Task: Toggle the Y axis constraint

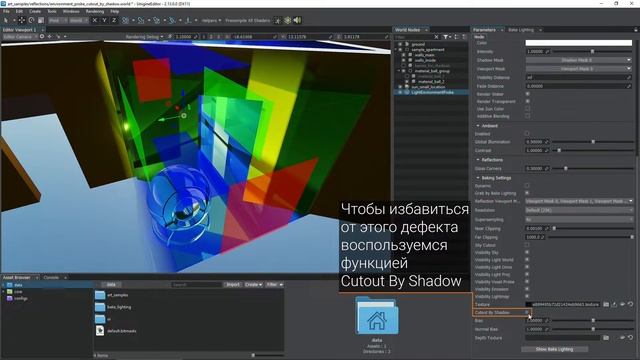Action: click(x=104, y=20)
